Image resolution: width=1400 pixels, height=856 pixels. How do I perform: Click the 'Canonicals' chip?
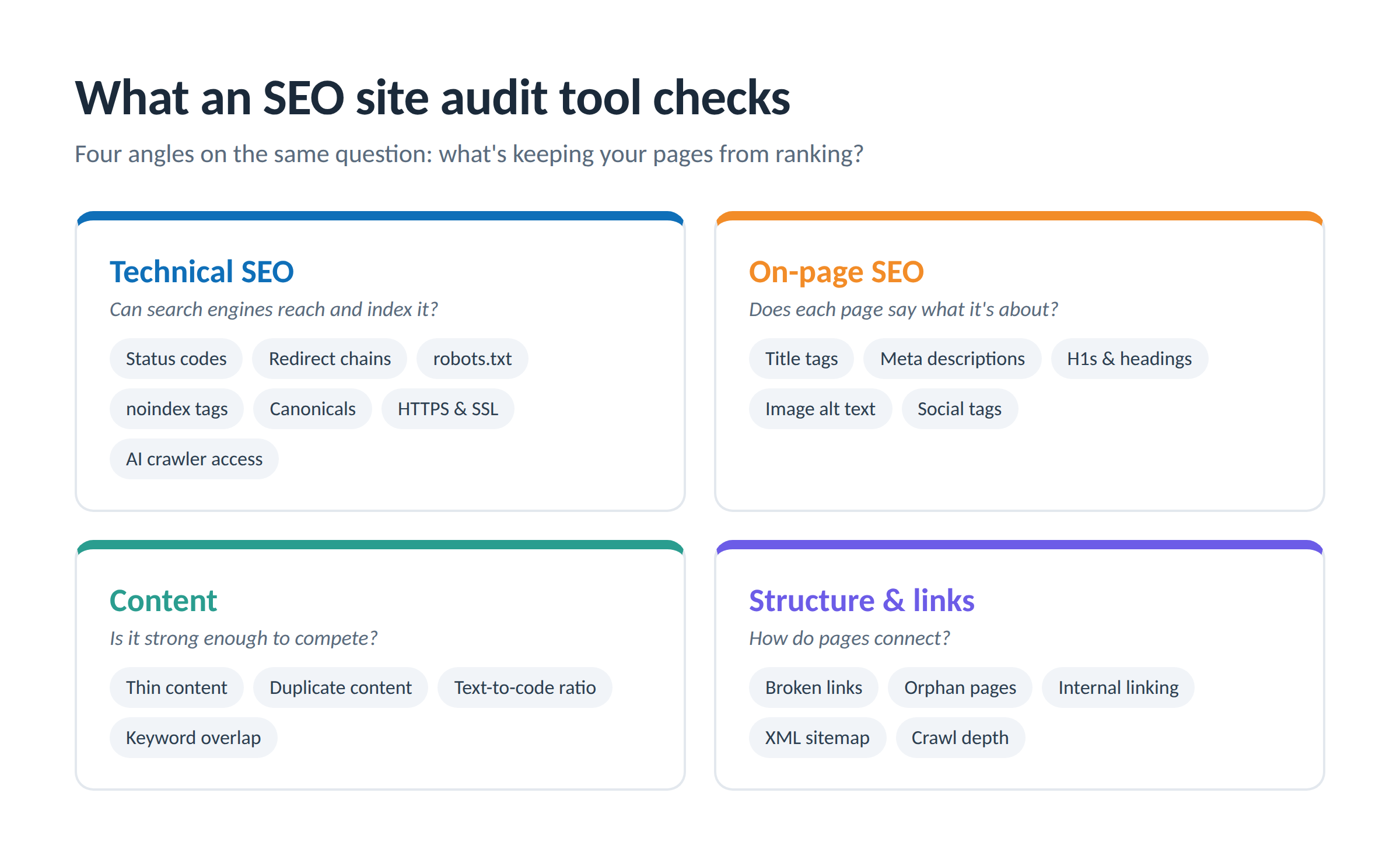click(312, 409)
